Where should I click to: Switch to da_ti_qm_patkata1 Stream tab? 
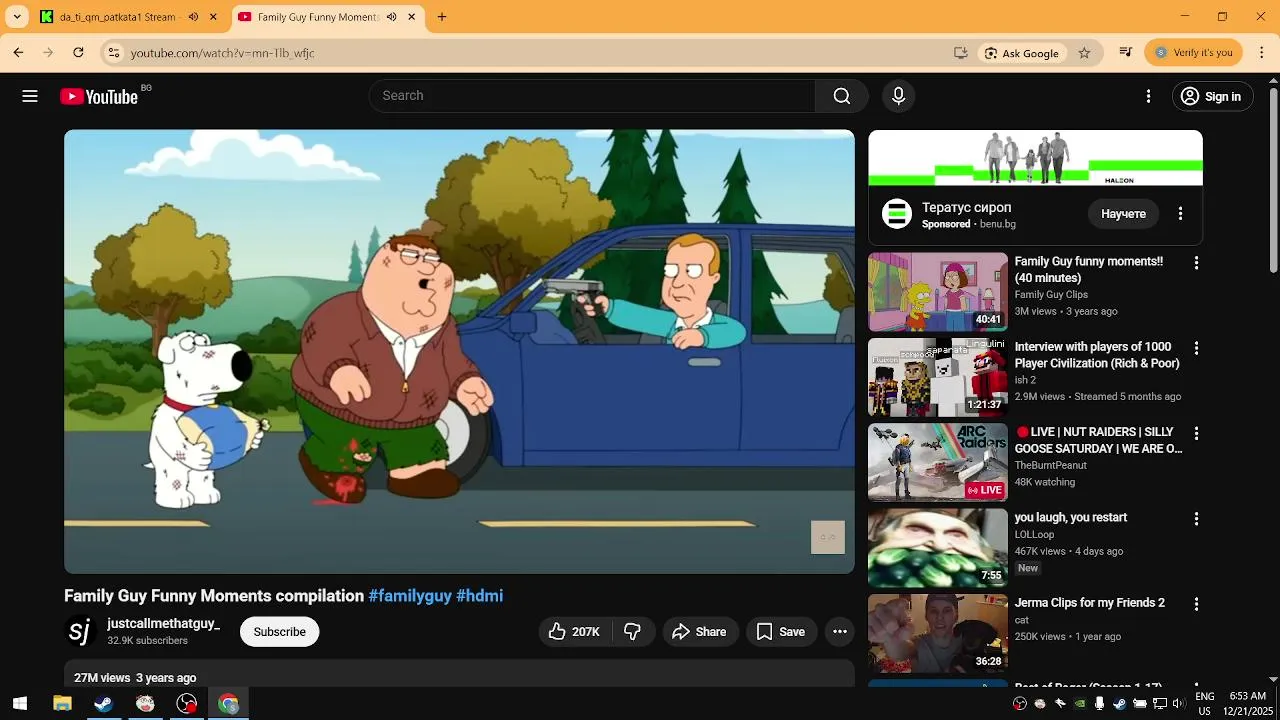pos(117,17)
